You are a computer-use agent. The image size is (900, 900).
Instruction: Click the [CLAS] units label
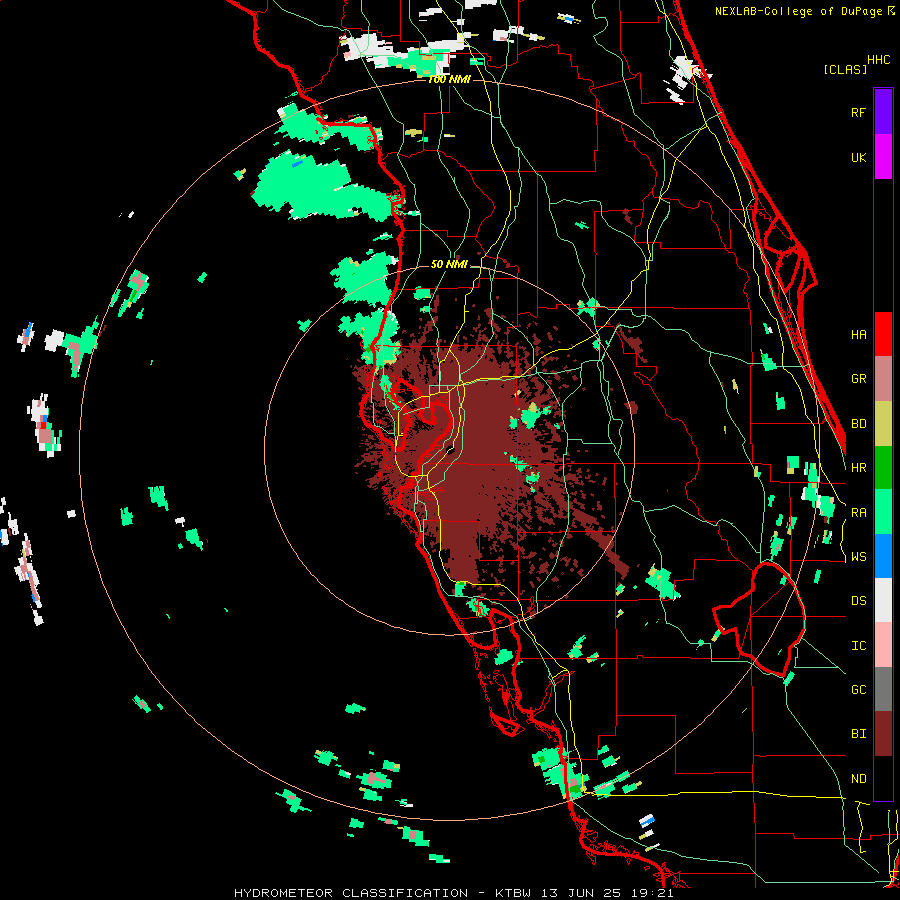pyautogui.click(x=845, y=70)
